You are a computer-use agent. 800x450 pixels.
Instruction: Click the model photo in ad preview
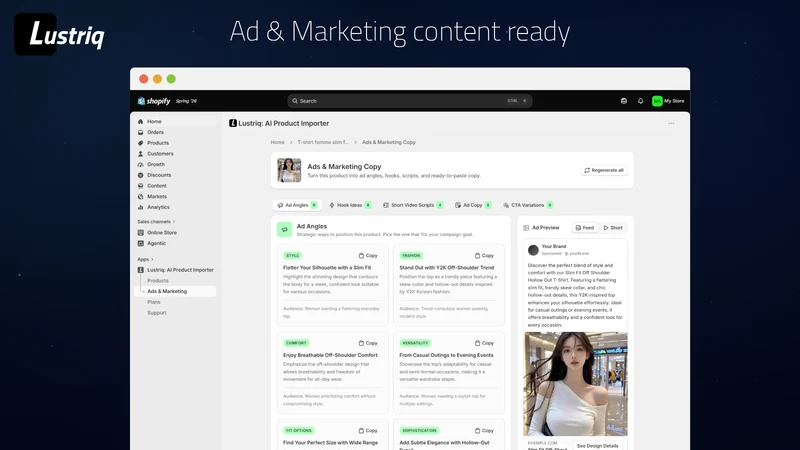[576, 384]
